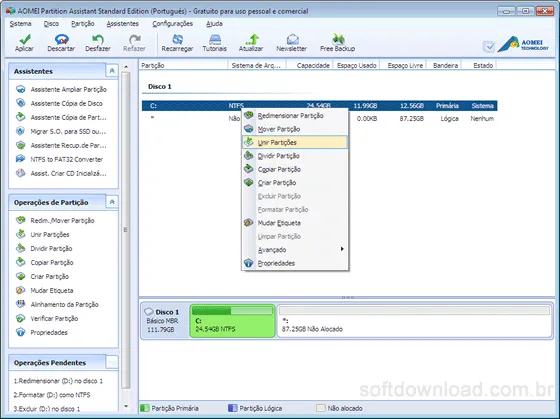Open Propriedades in sidebar operations
The height and width of the screenshot is (419, 560).
[x=41, y=333]
